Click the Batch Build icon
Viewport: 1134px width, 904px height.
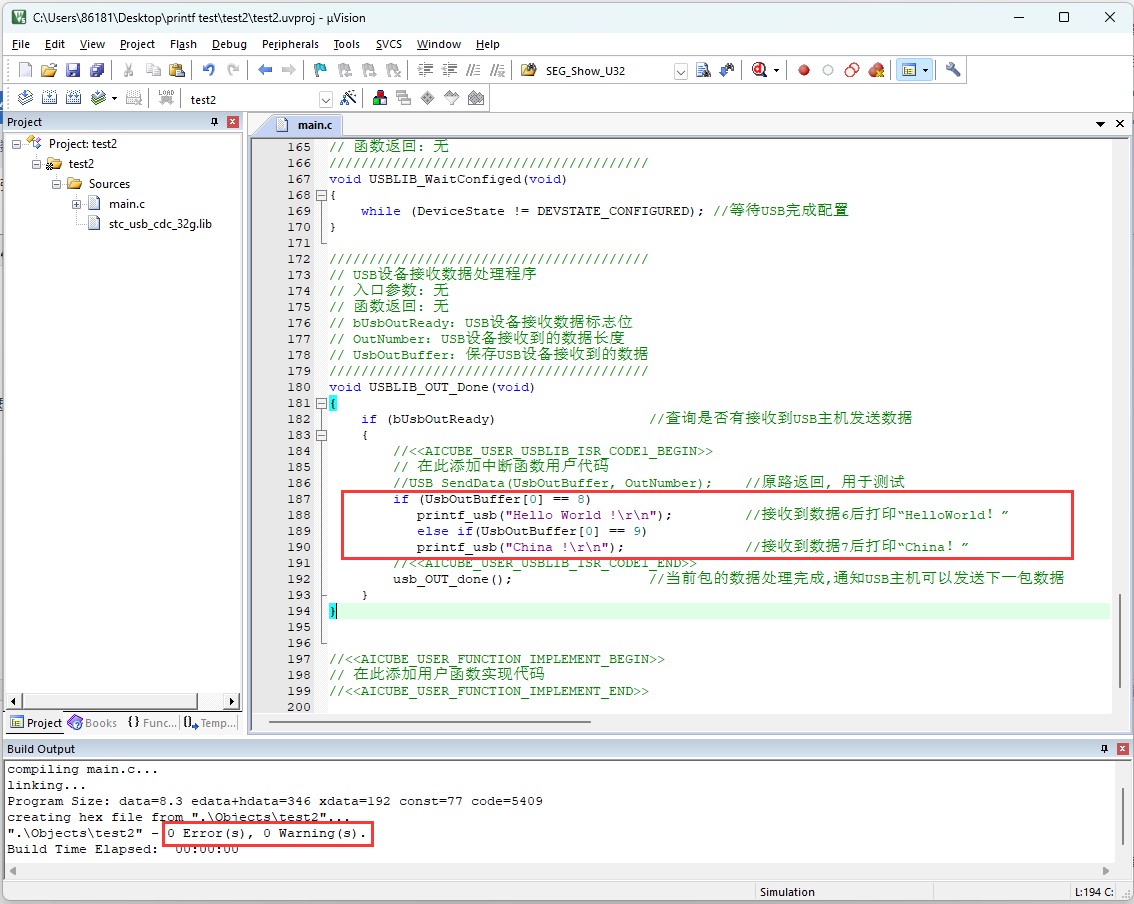98,98
